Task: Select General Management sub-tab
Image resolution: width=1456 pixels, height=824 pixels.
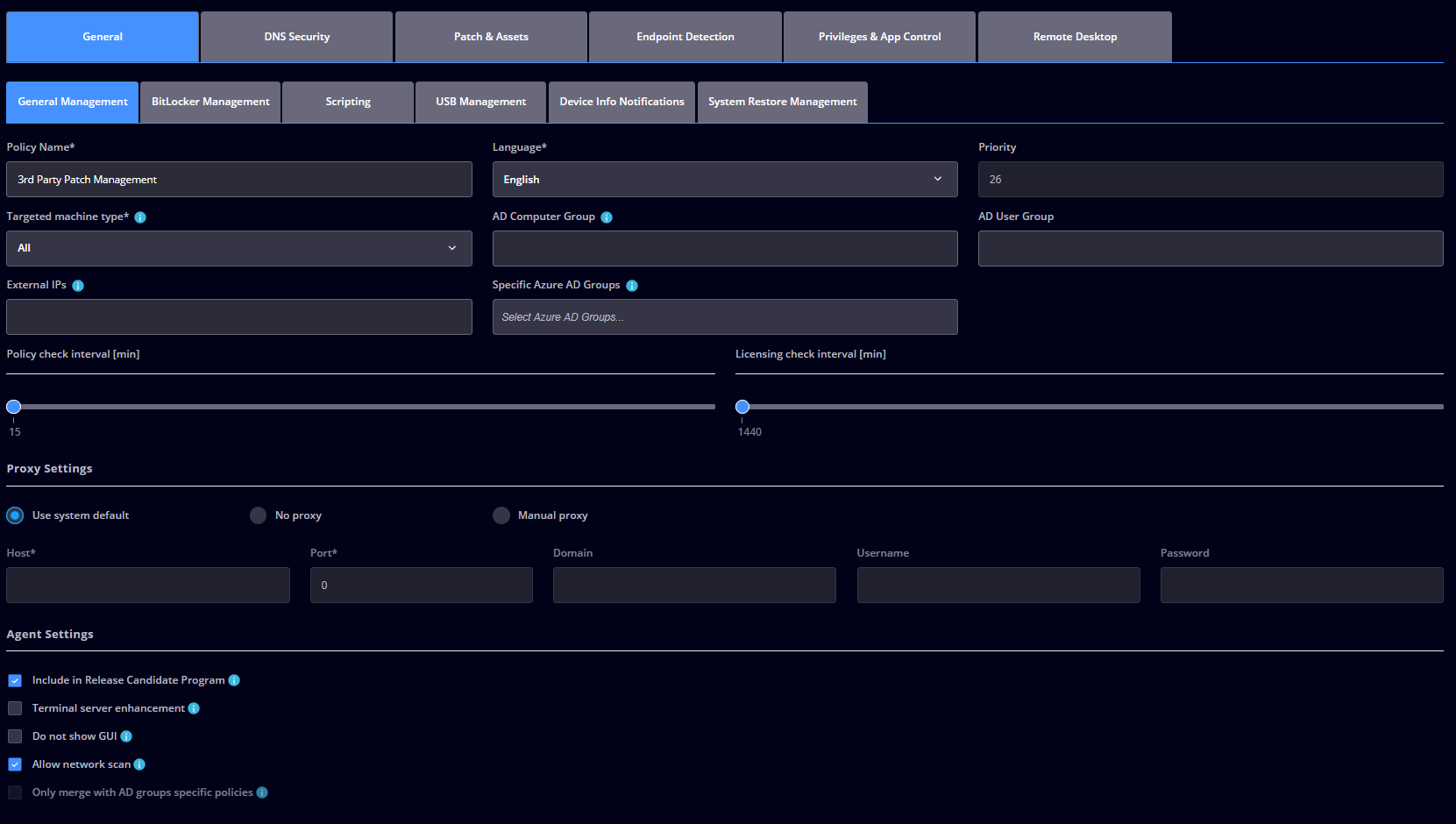Action: click(x=73, y=102)
